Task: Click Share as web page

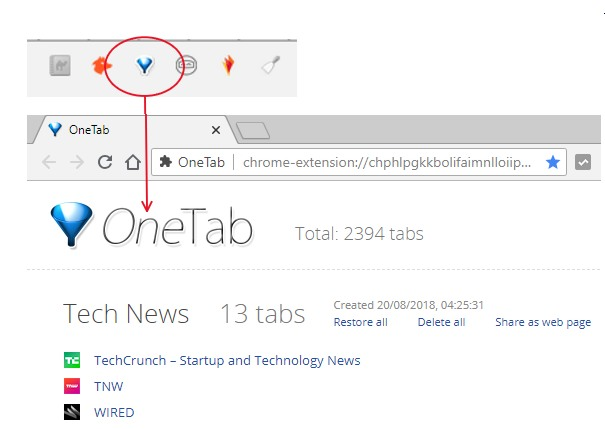Action: [x=543, y=322]
